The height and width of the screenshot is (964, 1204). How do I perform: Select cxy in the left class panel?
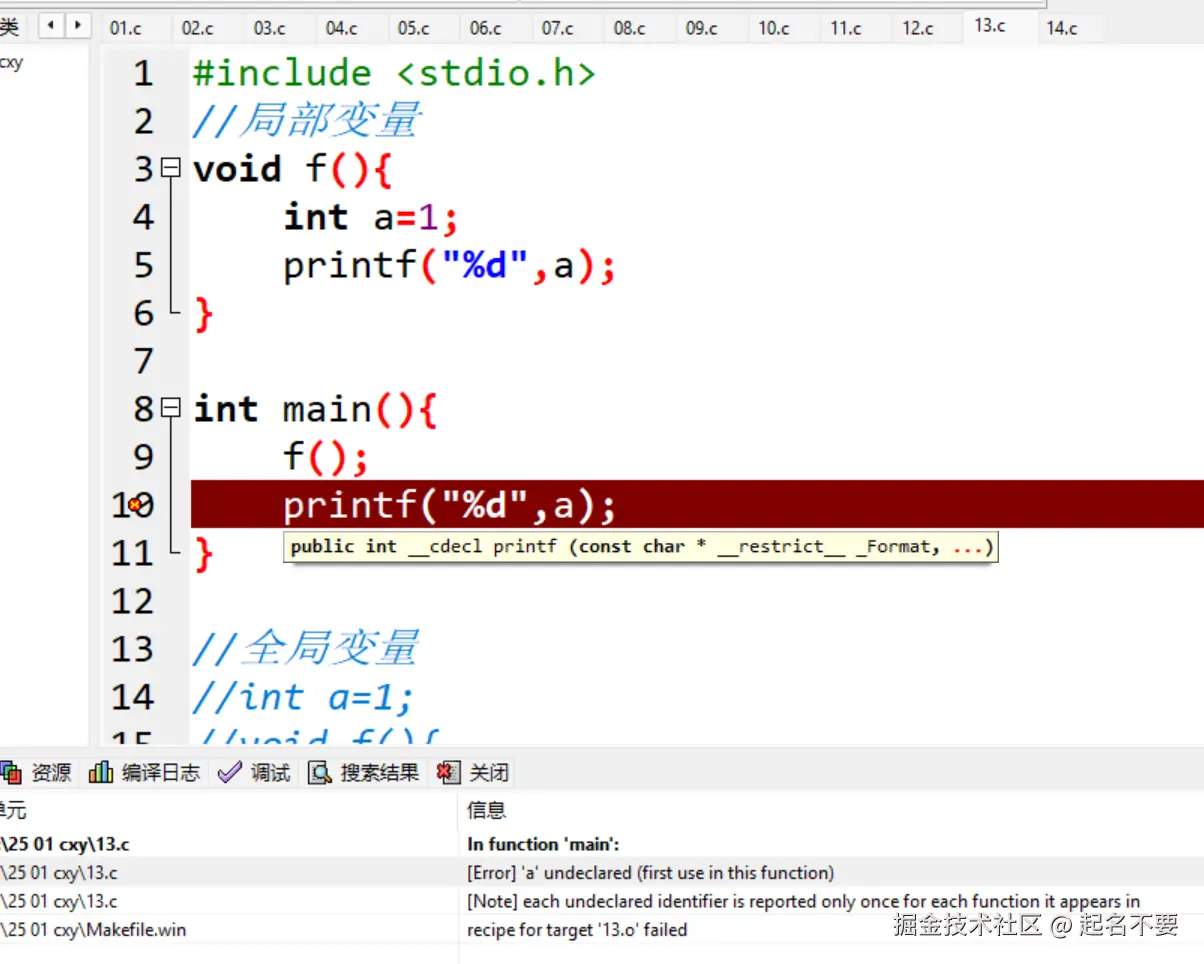pyautogui.click(x=11, y=63)
